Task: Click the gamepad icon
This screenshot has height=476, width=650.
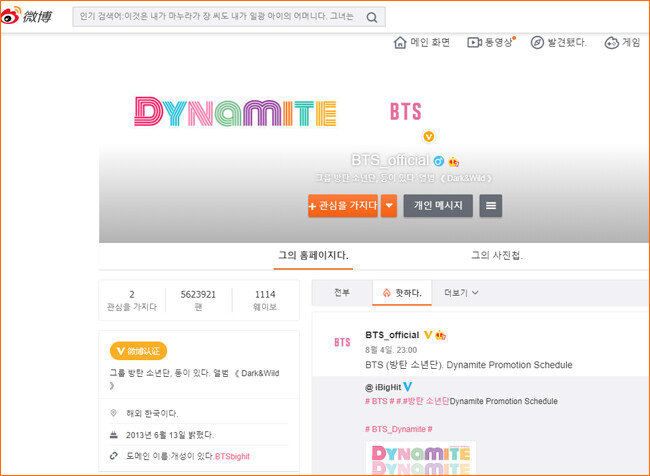Action: [x=611, y=43]
